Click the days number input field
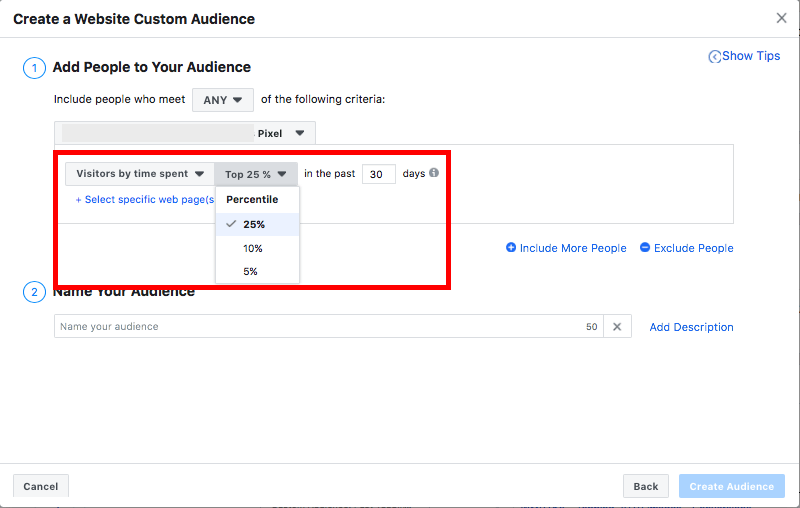The height and width of the screenshot is (508, 800). 378,174
